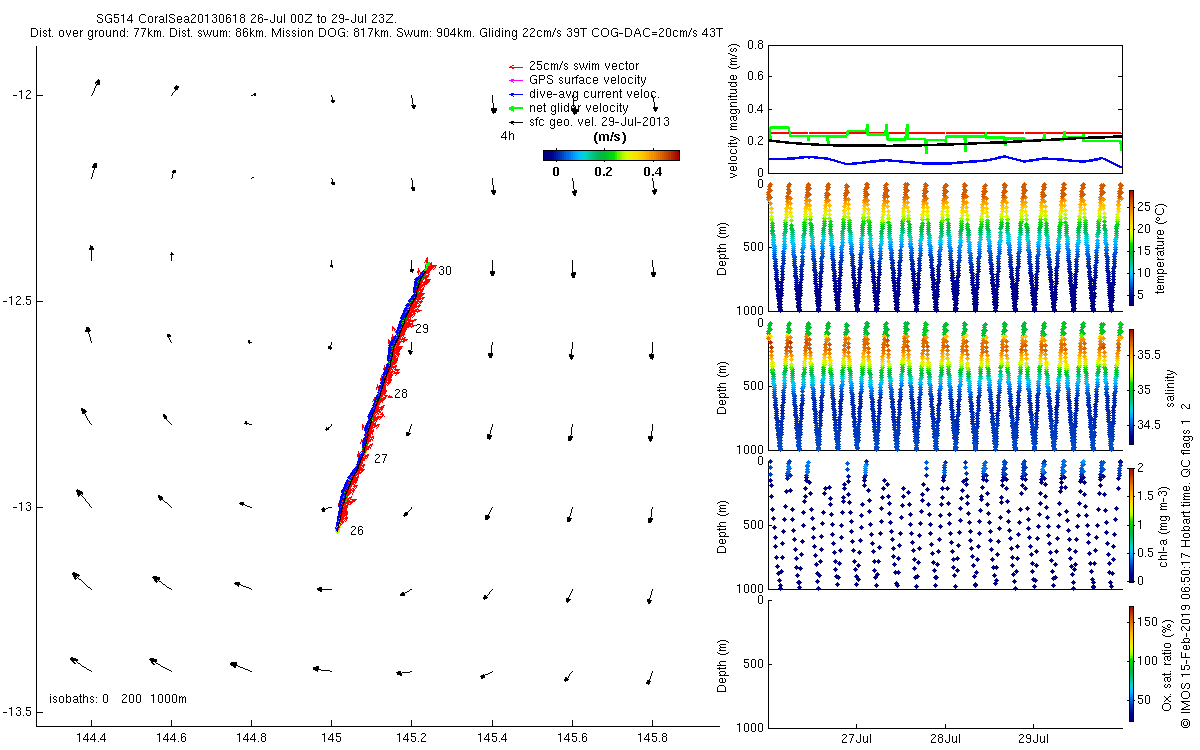Image resolution: width=1200 pixels, height=750 pixels.
Task: Click the red dashed line in velocity plot
Action: pos(945,132)
